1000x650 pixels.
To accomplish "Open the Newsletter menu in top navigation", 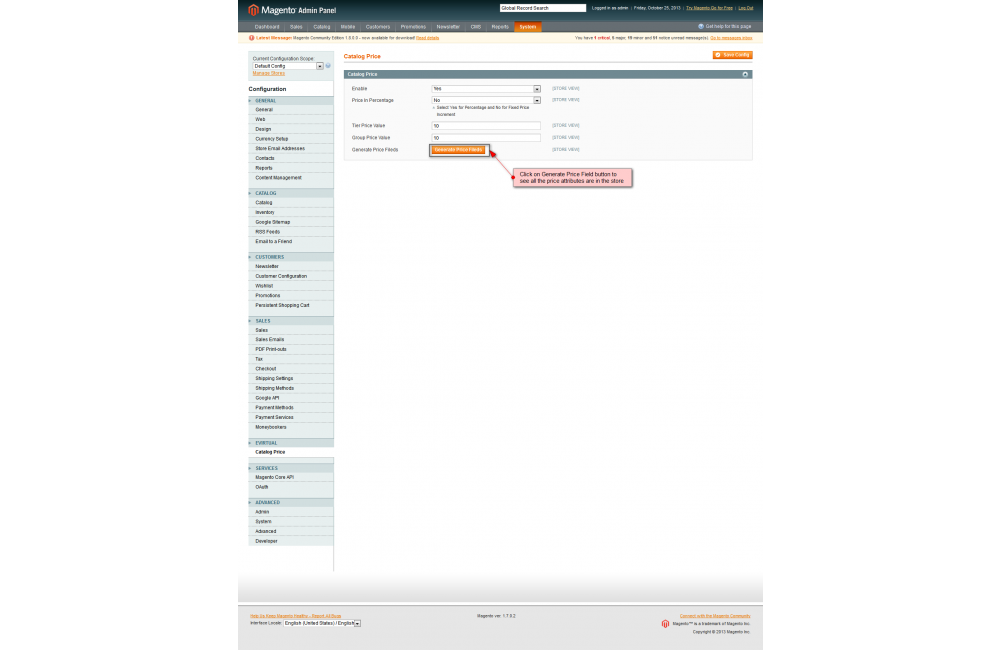I will pos(448,27).
